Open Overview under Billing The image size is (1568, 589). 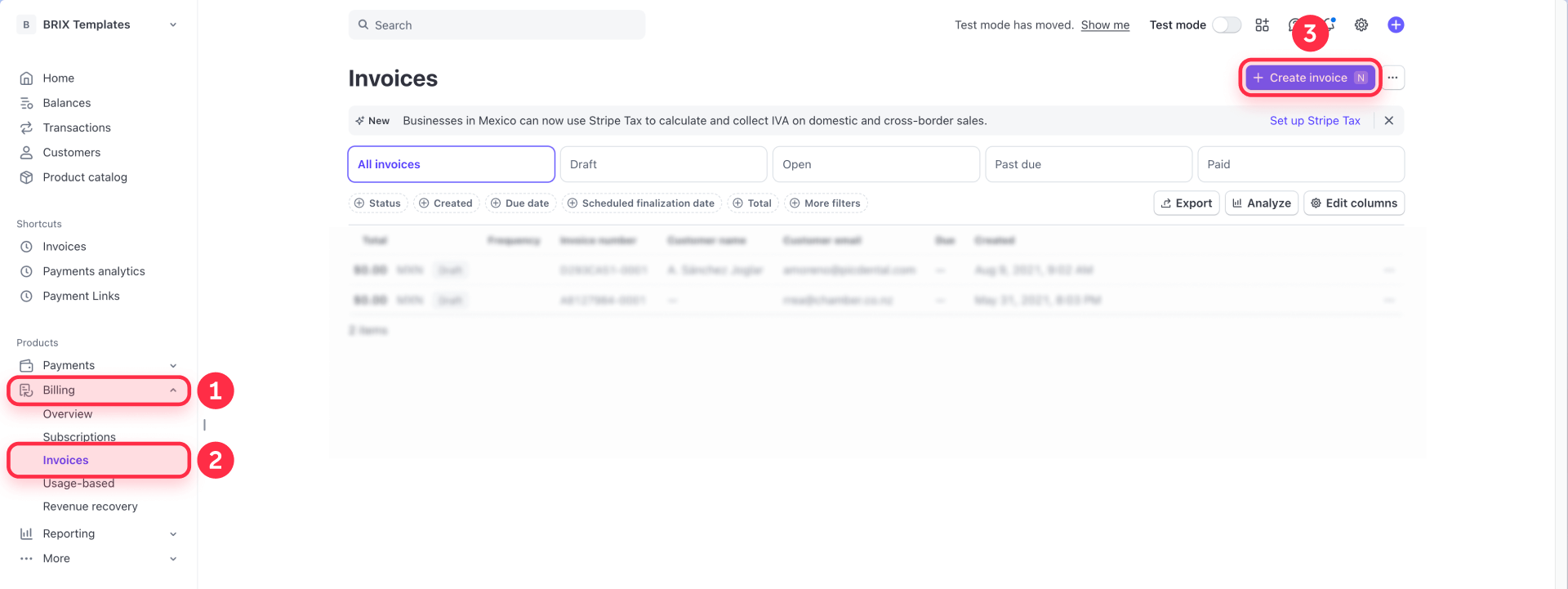(x=68, y=414)
